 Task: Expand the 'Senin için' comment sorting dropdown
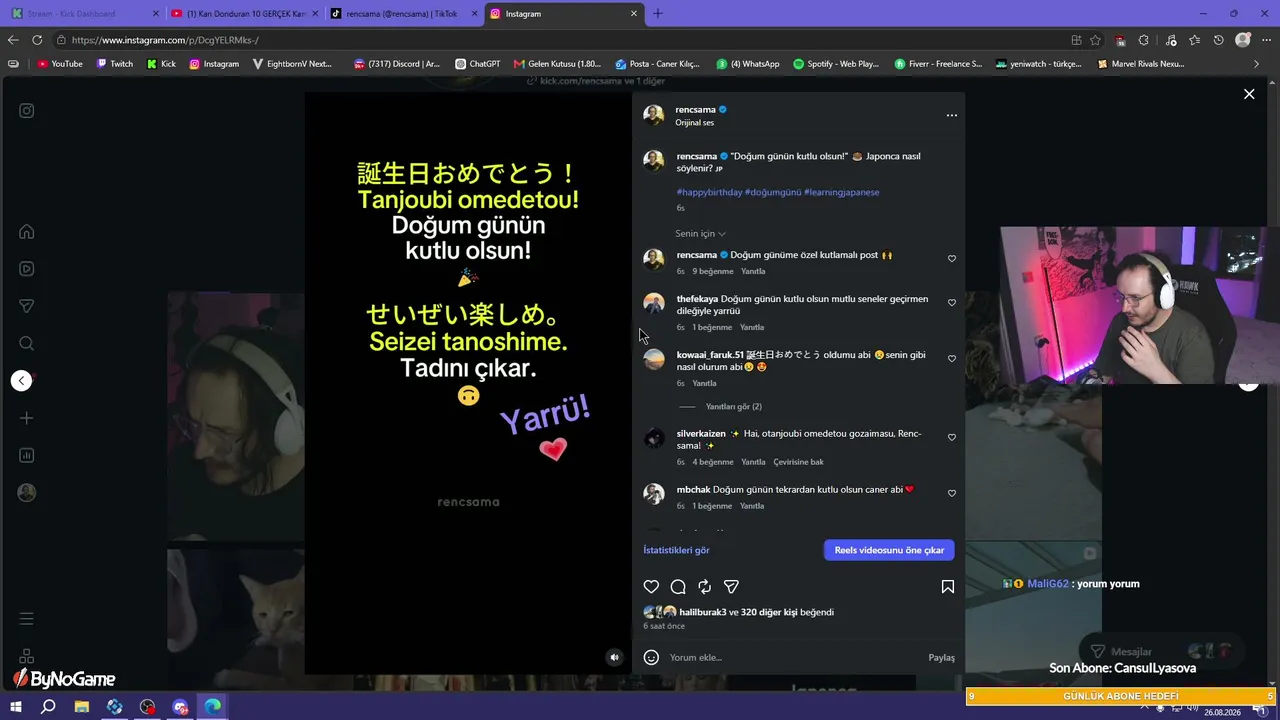coord(700,234)
